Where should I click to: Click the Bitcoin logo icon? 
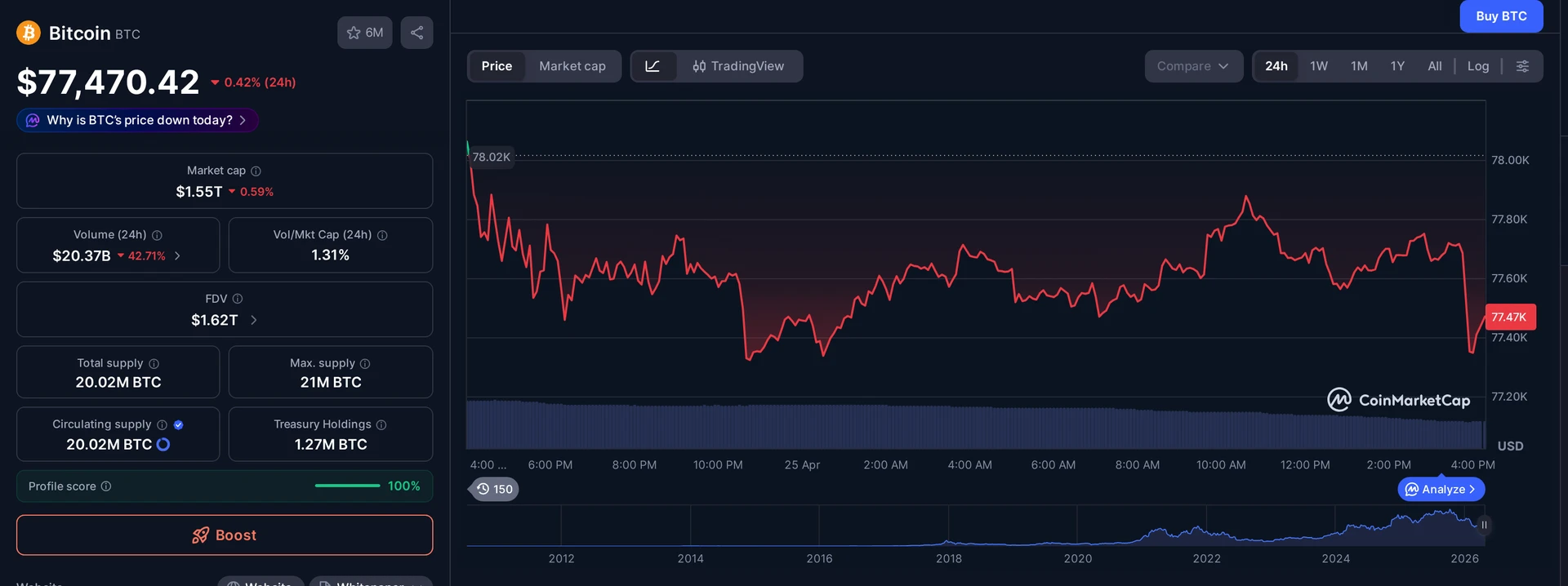click(x=29, y=33)
